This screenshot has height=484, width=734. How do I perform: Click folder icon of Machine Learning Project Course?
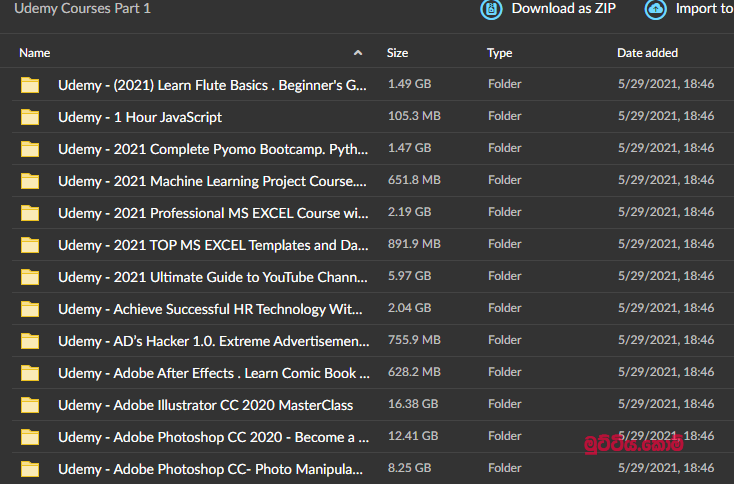(30, 181)
